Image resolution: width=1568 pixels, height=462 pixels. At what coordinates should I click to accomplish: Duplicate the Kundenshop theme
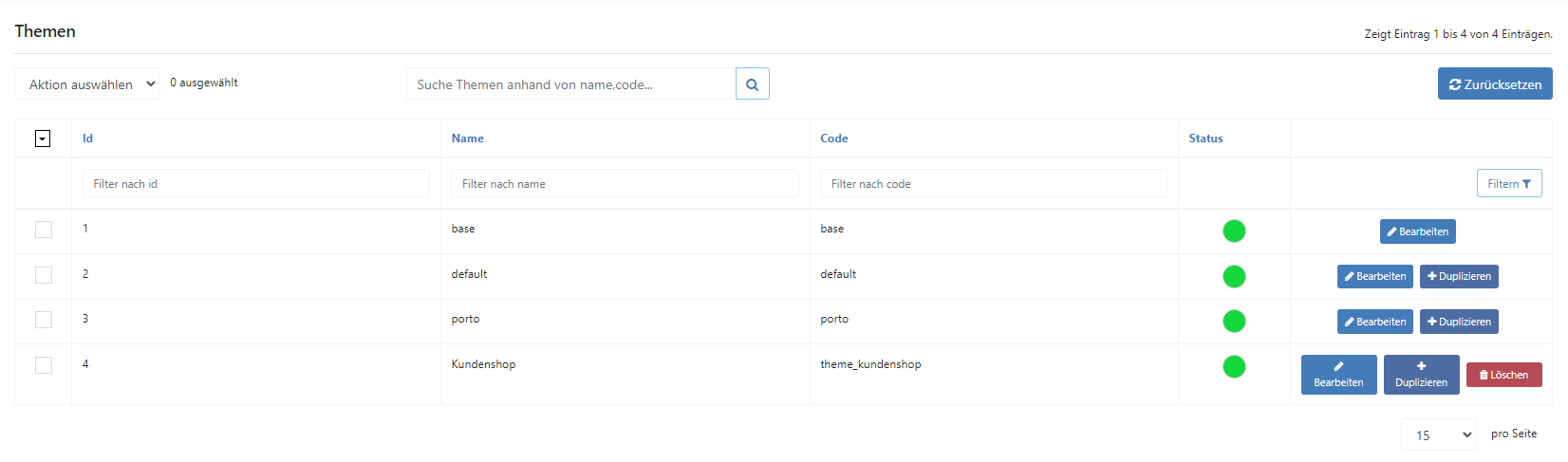tap(1421, 375)
